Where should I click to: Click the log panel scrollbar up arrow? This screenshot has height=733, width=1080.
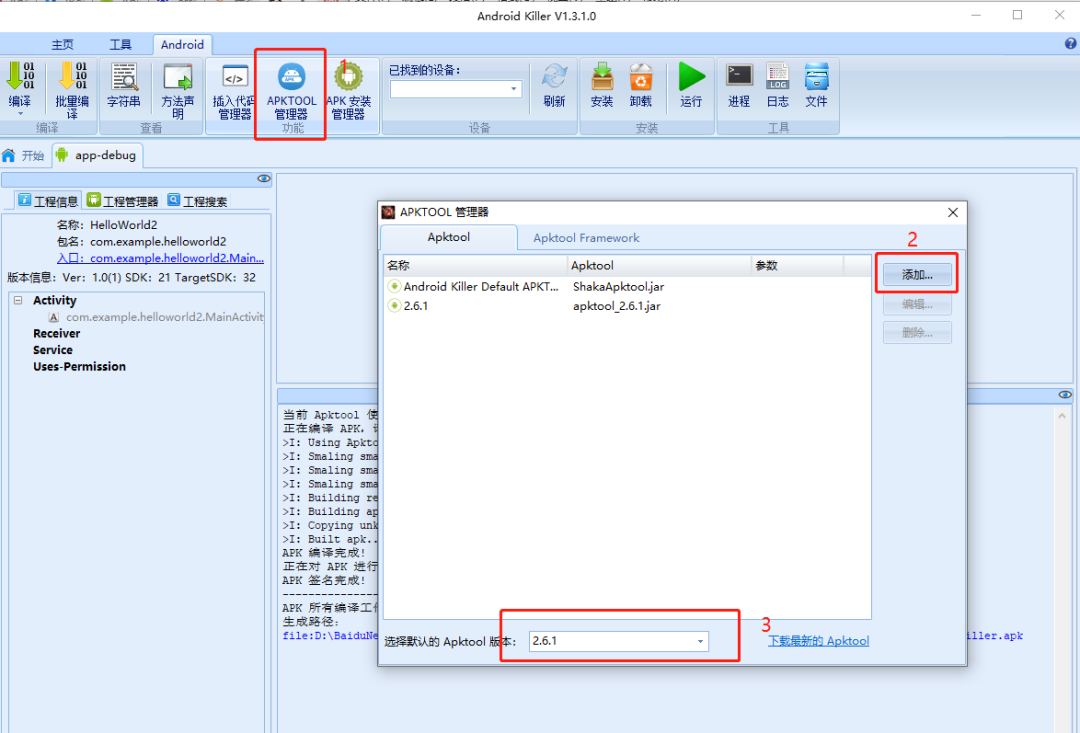point(1062,415)
